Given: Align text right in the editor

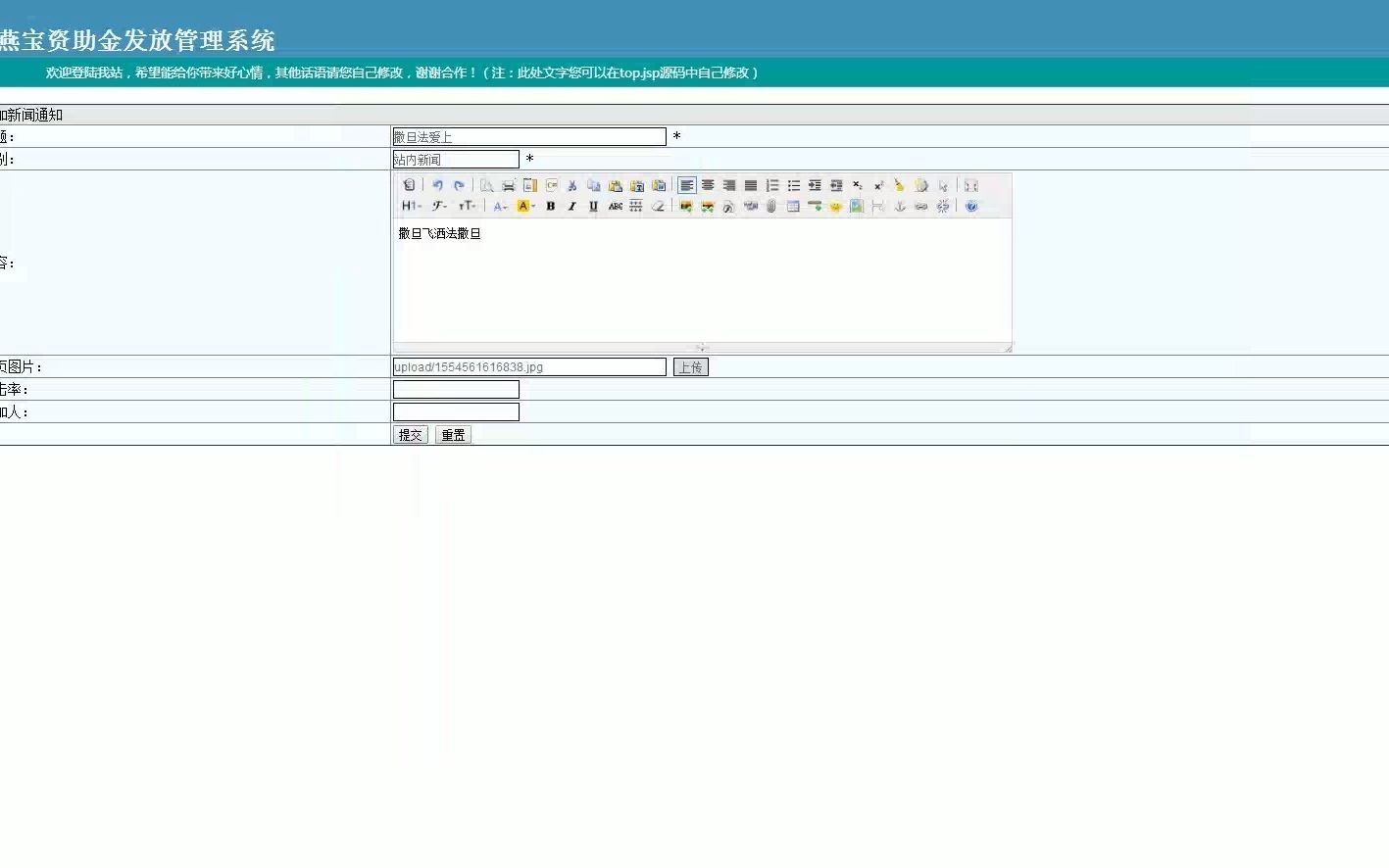Looking at the screenshot, I should [729, 185].
